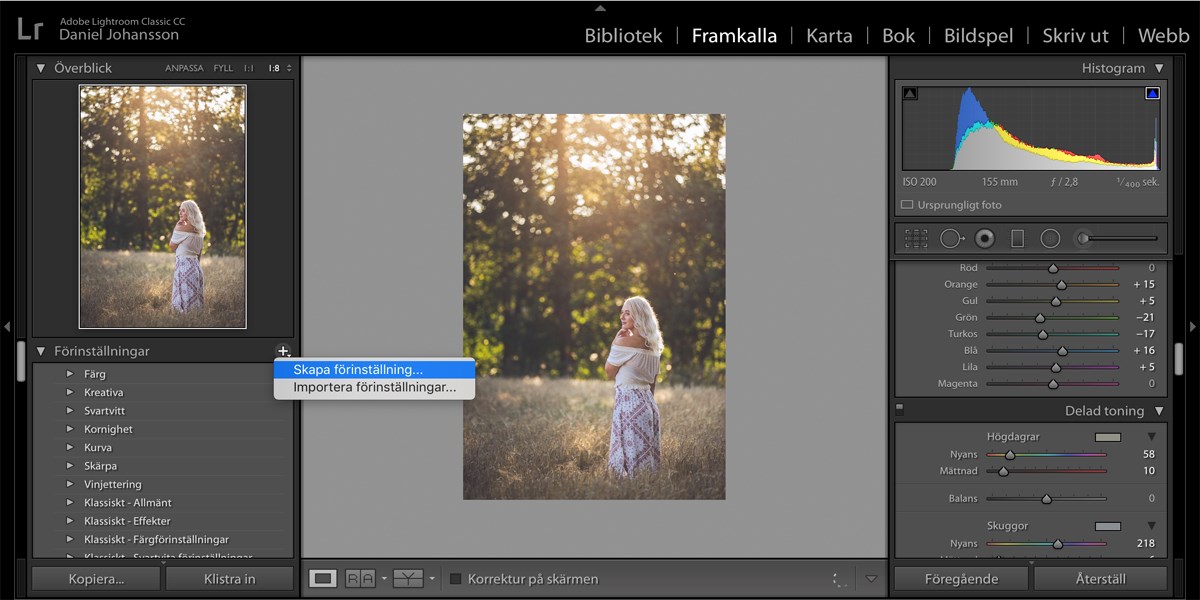
Task: Switch to before/after R A view
Action: click(x=360, y=578)
